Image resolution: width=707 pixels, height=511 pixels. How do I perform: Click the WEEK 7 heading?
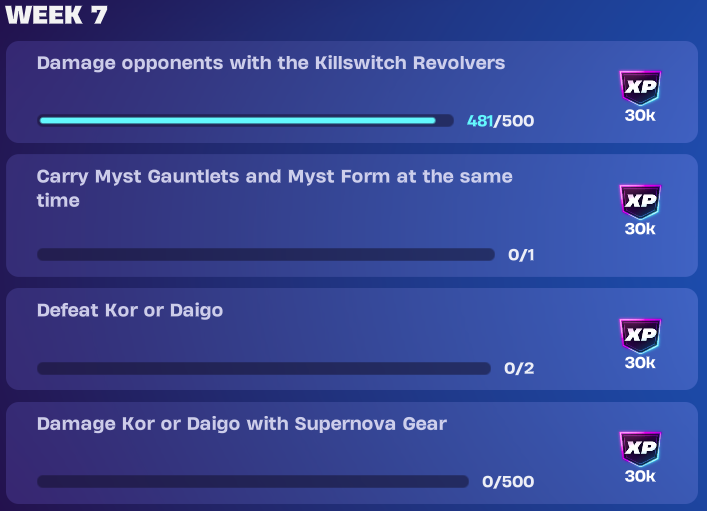[x=56, y=15]
